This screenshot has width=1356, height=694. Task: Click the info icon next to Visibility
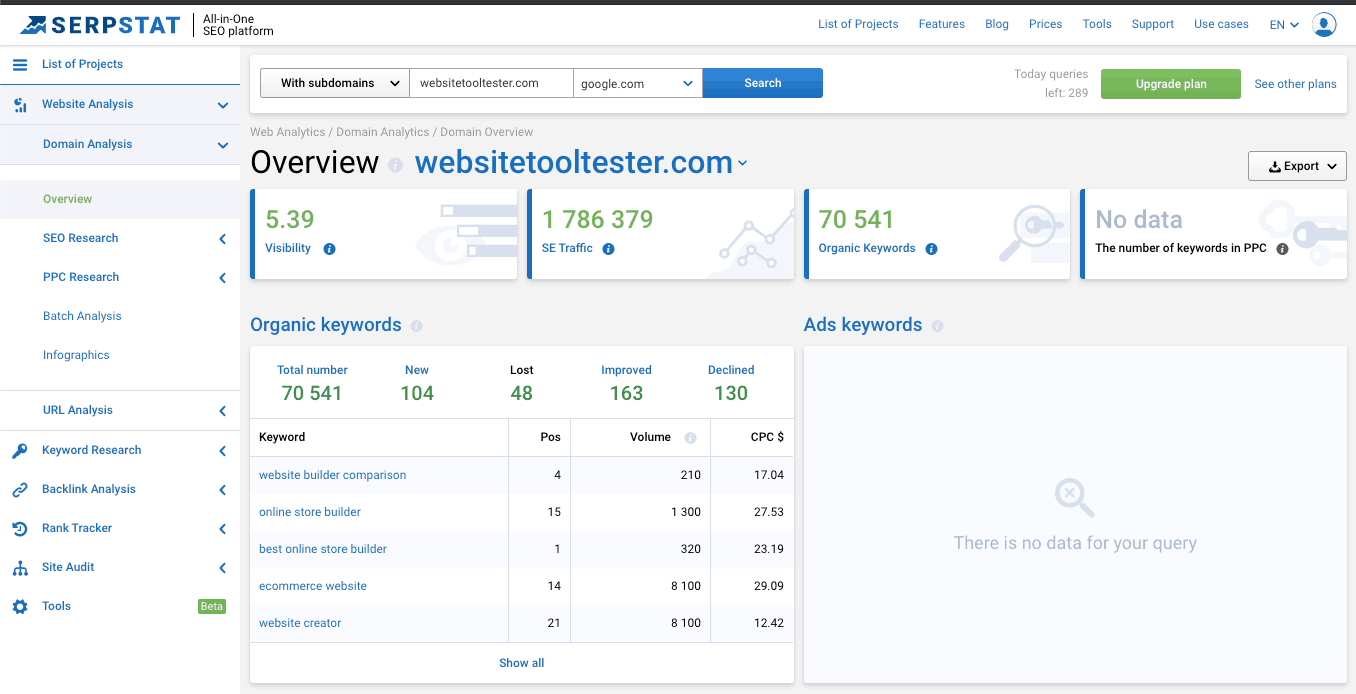(x=329, y=249)
